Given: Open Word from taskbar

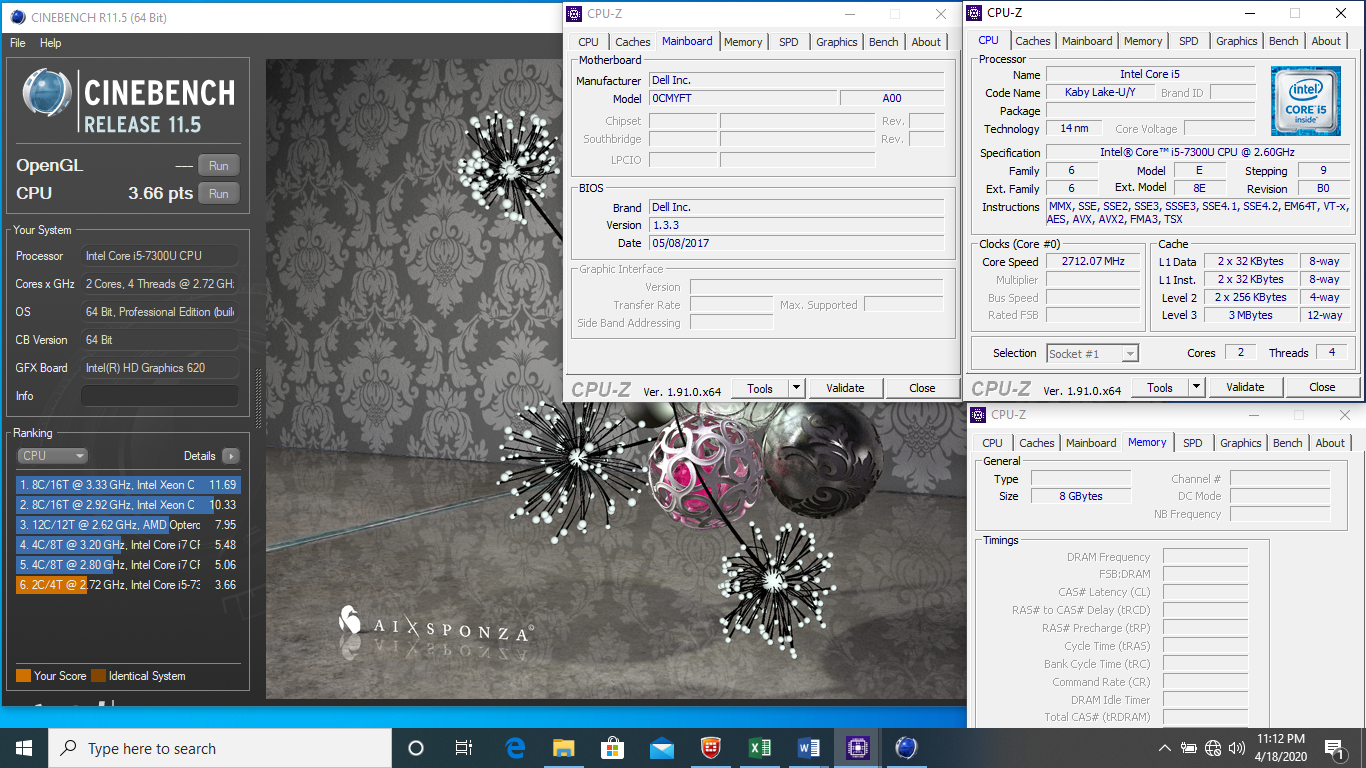Looking at the screenshot, I should click(808, 748).
